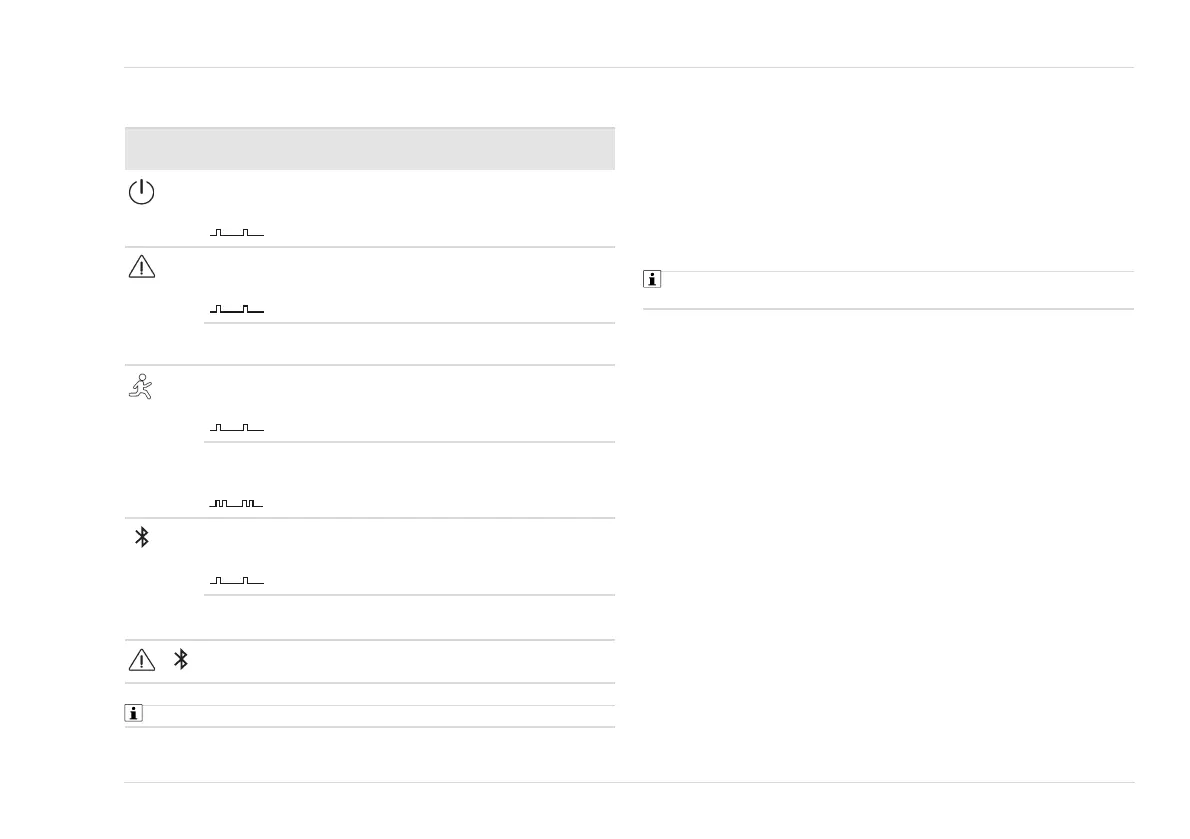
Task: Click the info icon in the right column
Action: (x=652, y=281)
